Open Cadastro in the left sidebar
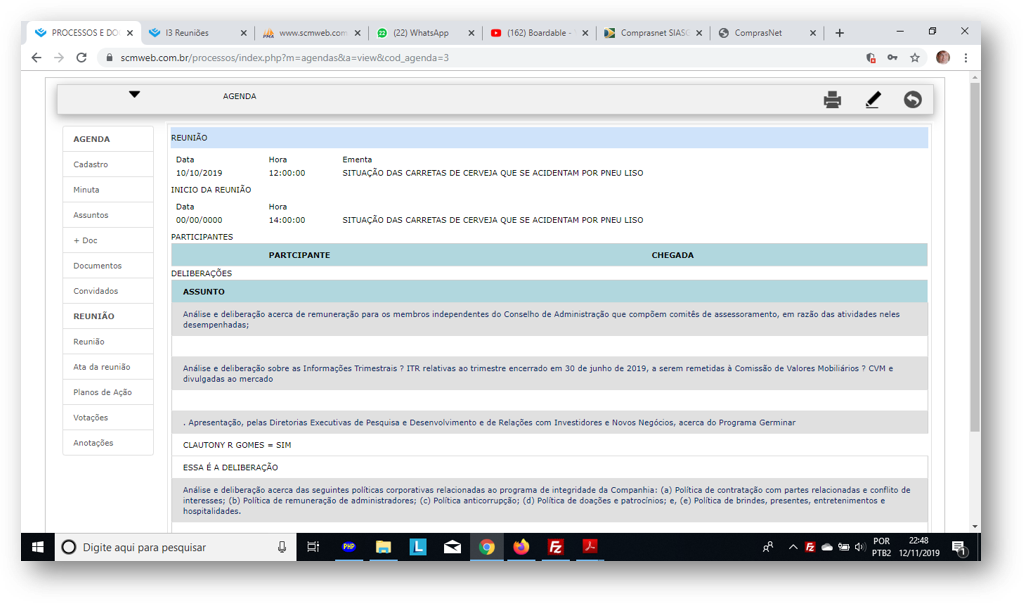 click(x=91, y=164)
